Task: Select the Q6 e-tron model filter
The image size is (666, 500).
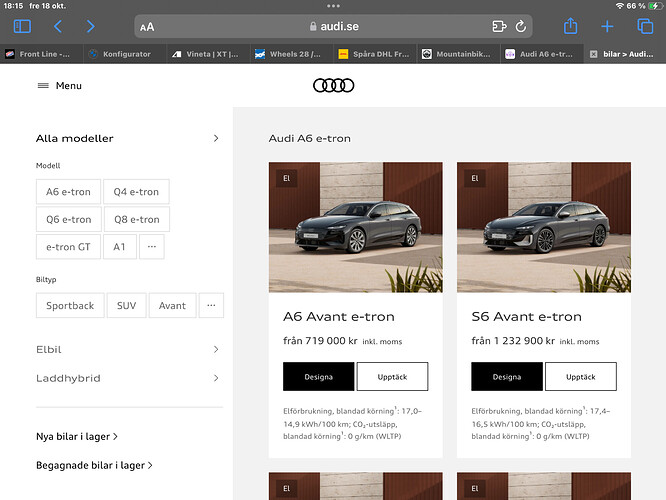Action: tap(69, 219)
